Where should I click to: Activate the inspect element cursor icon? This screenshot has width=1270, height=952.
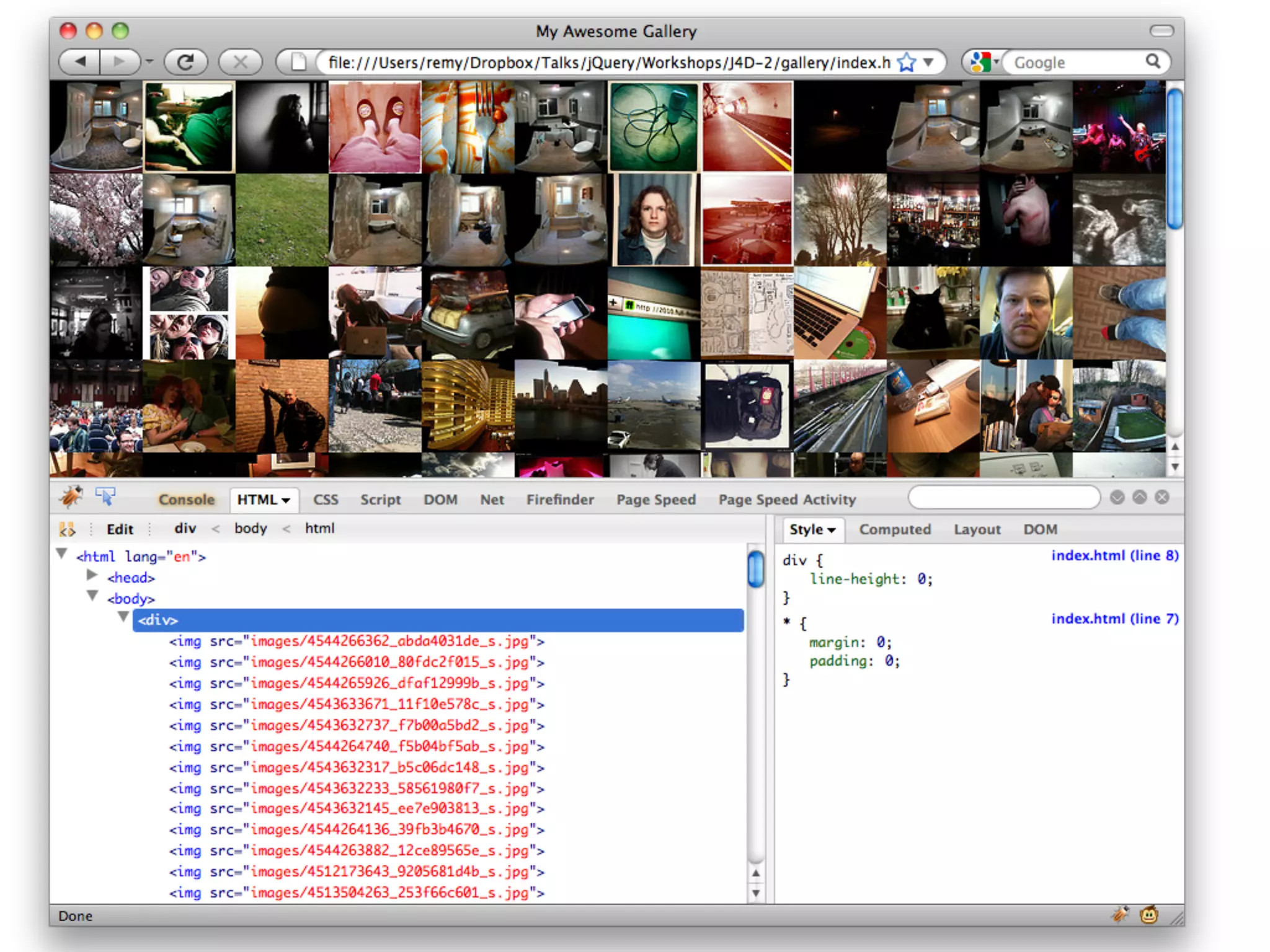click(105, 496)
